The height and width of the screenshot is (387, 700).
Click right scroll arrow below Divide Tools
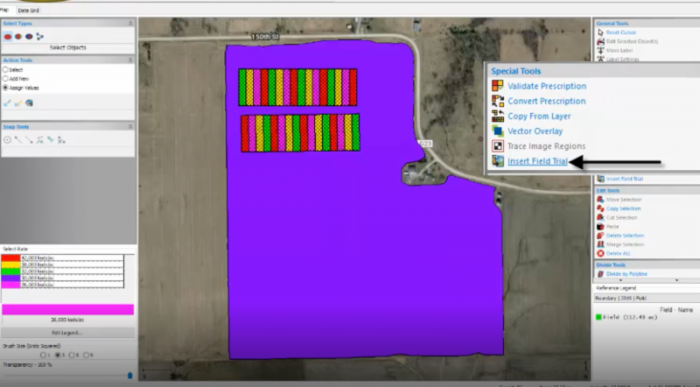(x=677, y=280)
